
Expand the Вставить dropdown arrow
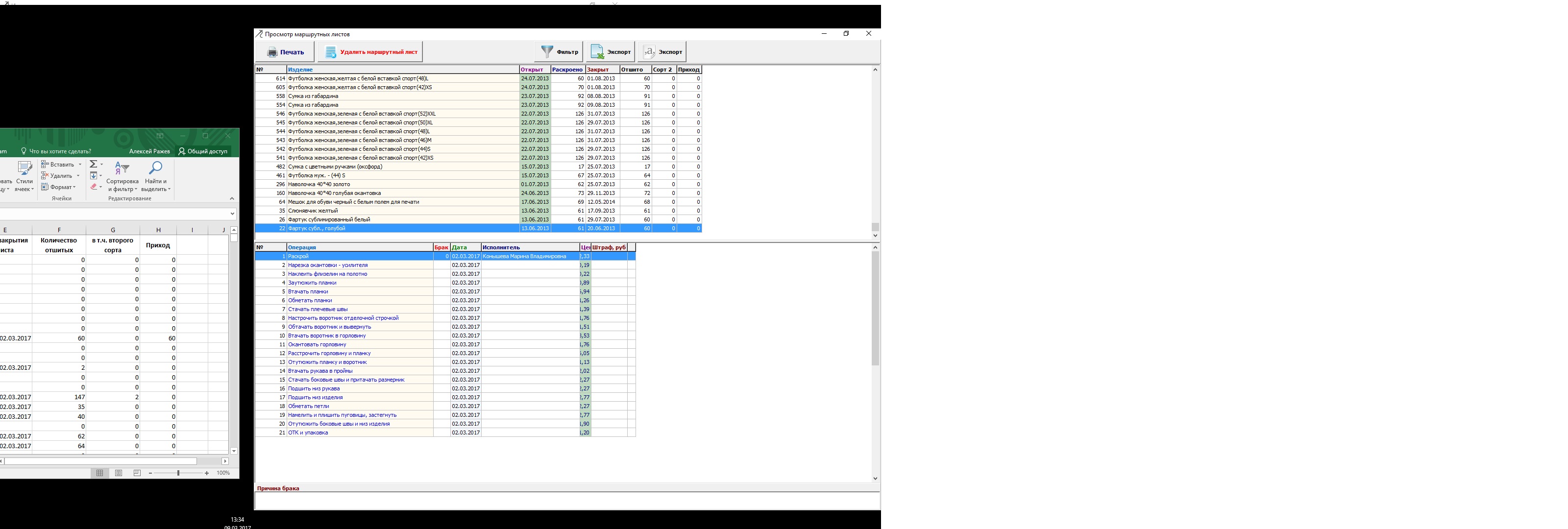pos(80,165)
